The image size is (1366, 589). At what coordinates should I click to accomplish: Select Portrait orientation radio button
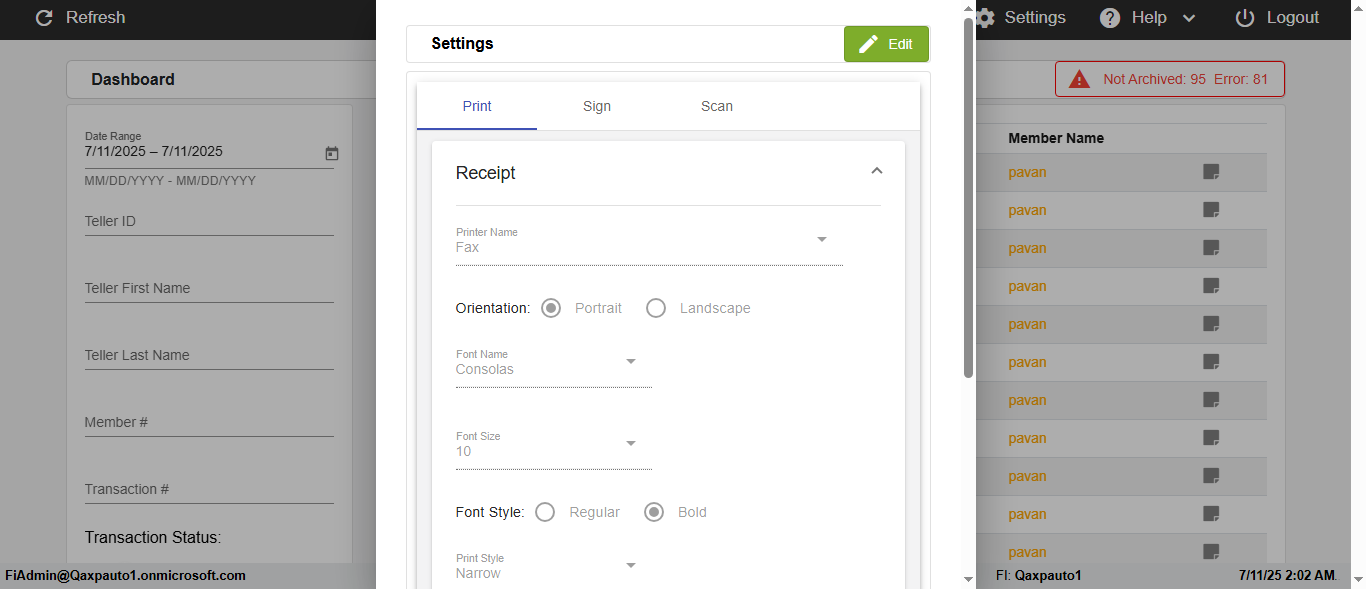coord(551,308)
